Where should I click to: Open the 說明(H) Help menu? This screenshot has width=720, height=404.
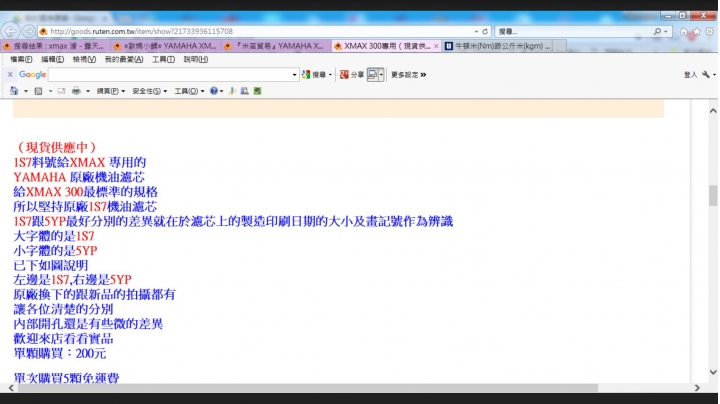[x=196, y=59]
